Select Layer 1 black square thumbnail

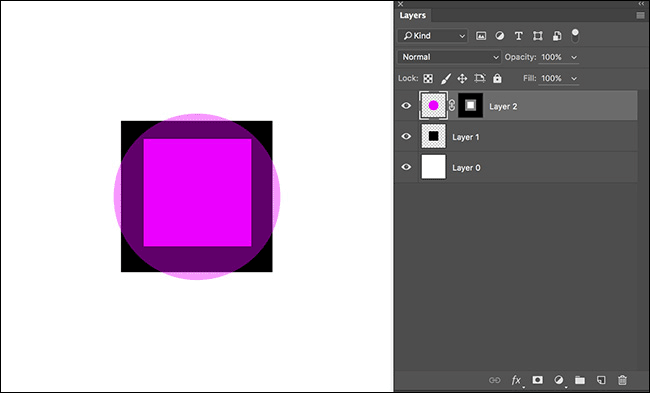434,136
